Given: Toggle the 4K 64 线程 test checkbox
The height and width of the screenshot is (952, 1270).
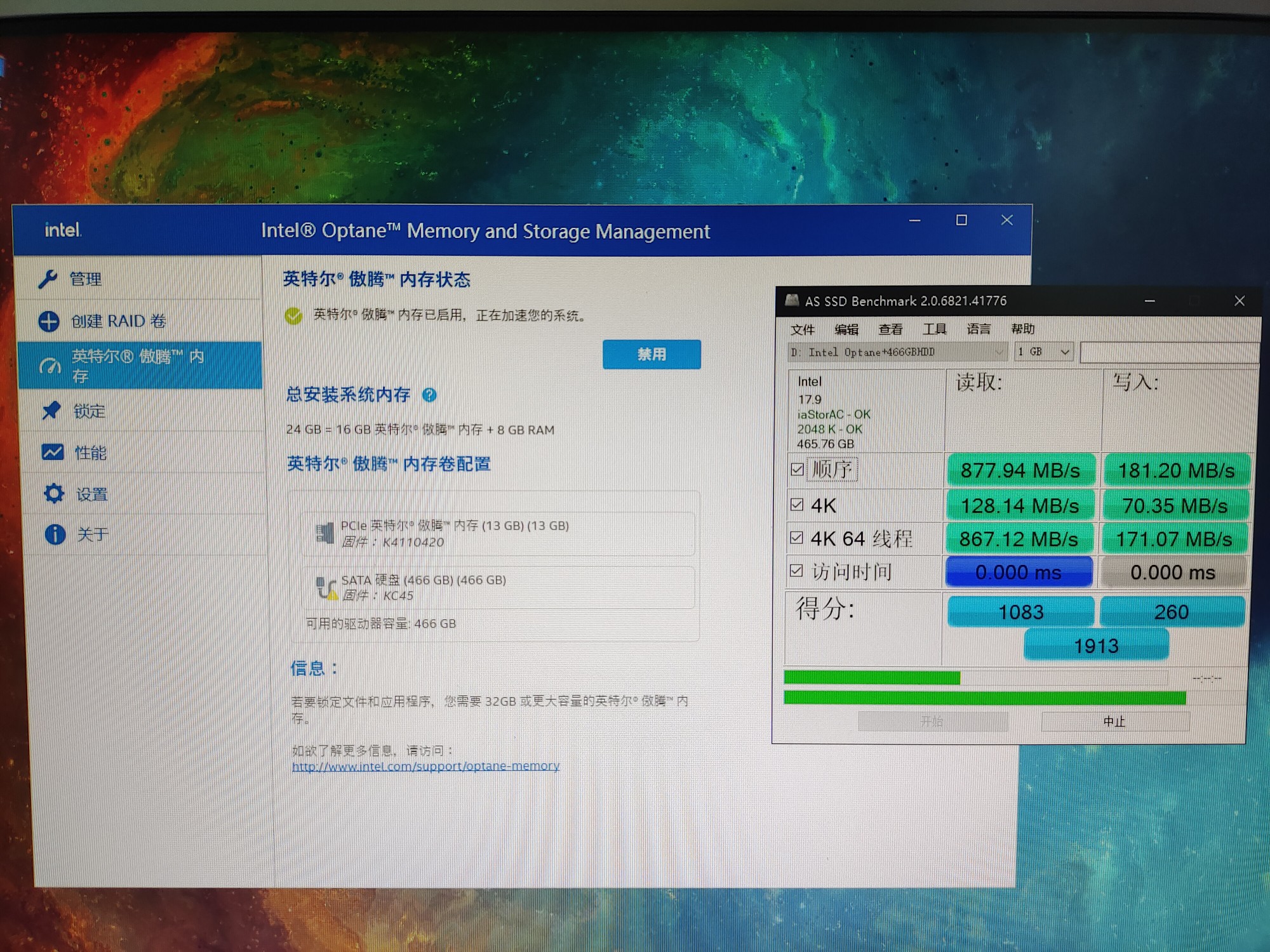Looking at the screenshot, I should 796,538.
